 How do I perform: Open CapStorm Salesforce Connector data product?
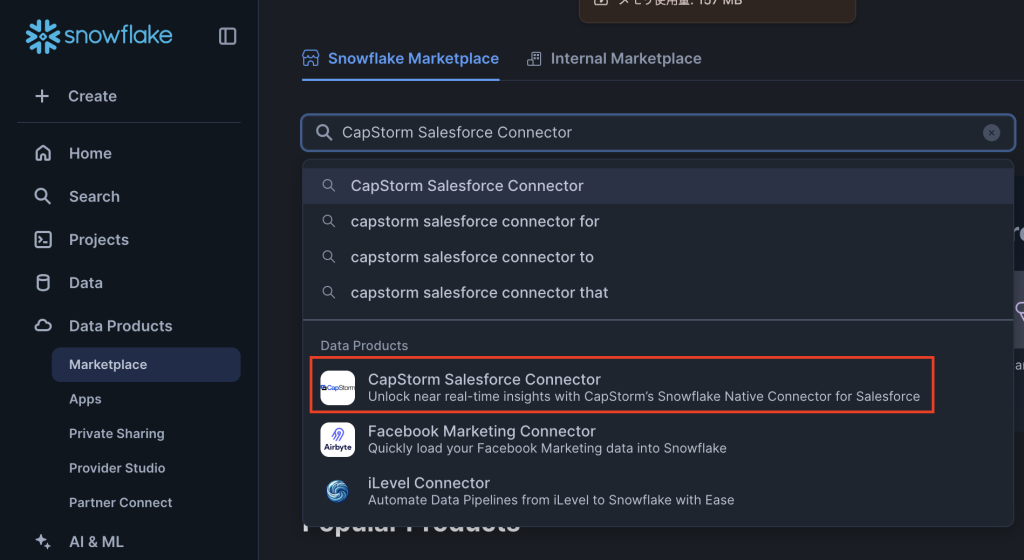(x=622, y=385)
